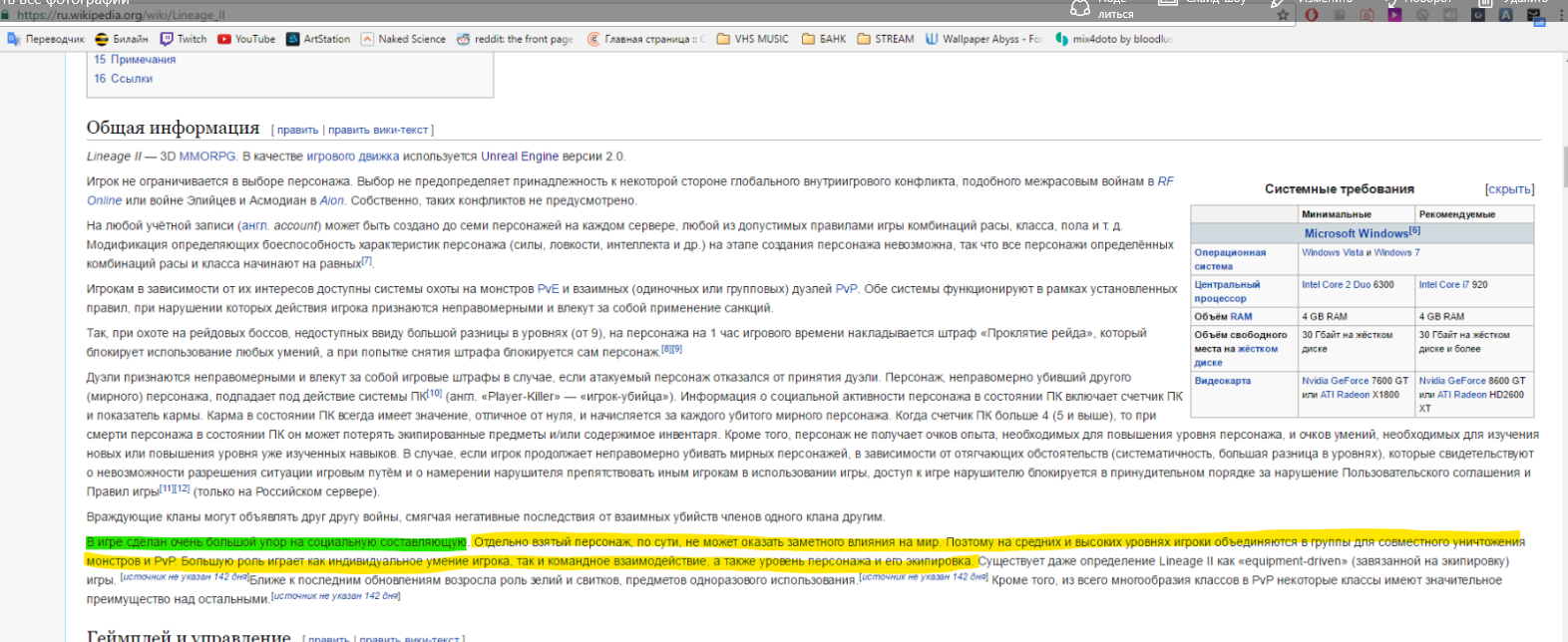
Task: Open the Aion link
Action: click(332, 200)
